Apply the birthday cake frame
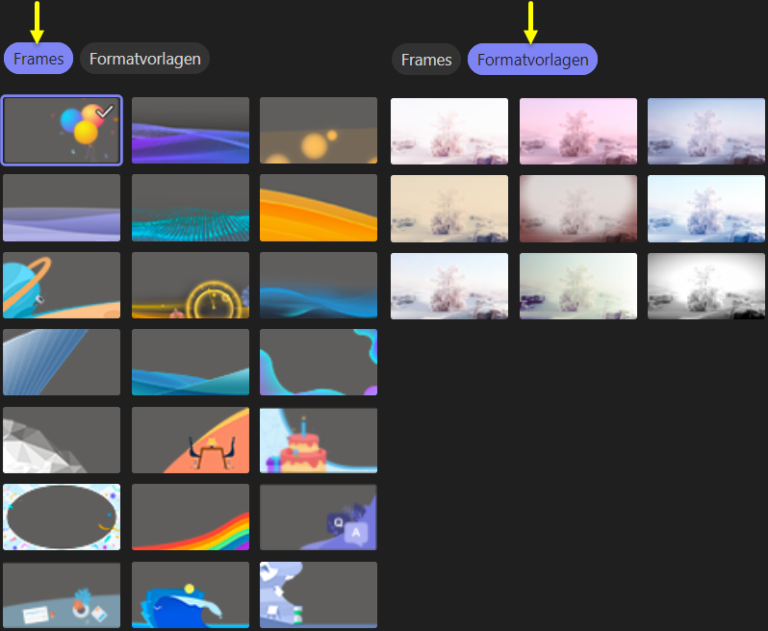 point(318,440)
